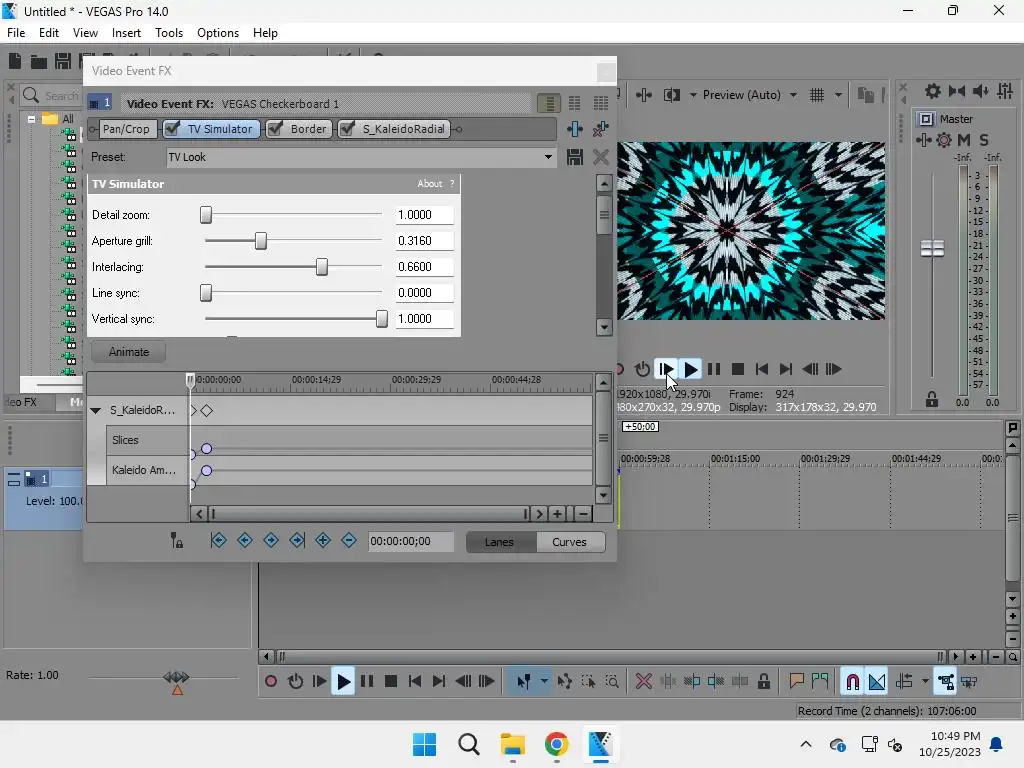
Task: Click the Lock event padlock icon
Action: coord(763,681)
